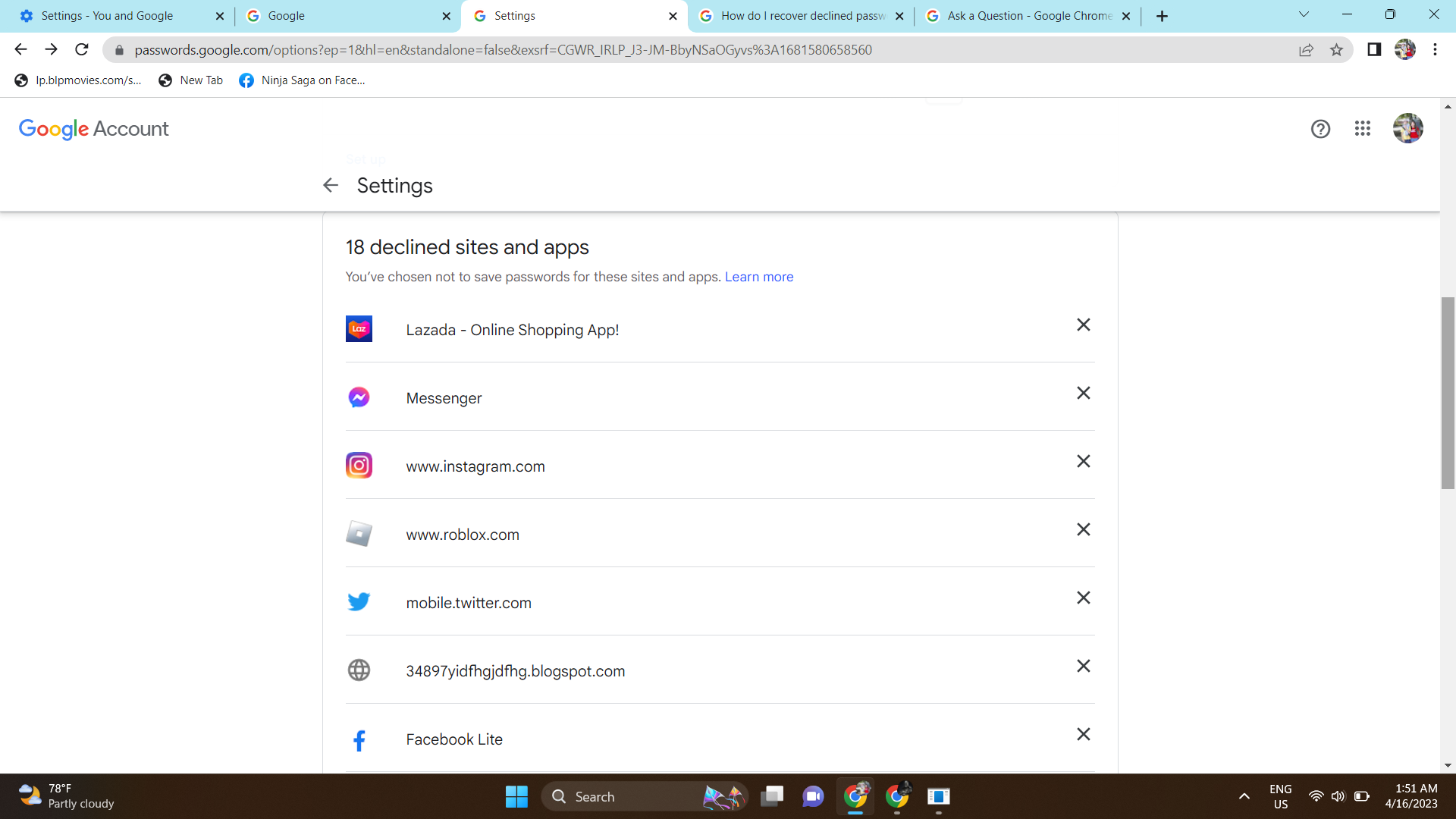Toggle the Chrome side panel
This screenshot has width=1456, height=819.
pyautogui.click(x=1374, y=49)
